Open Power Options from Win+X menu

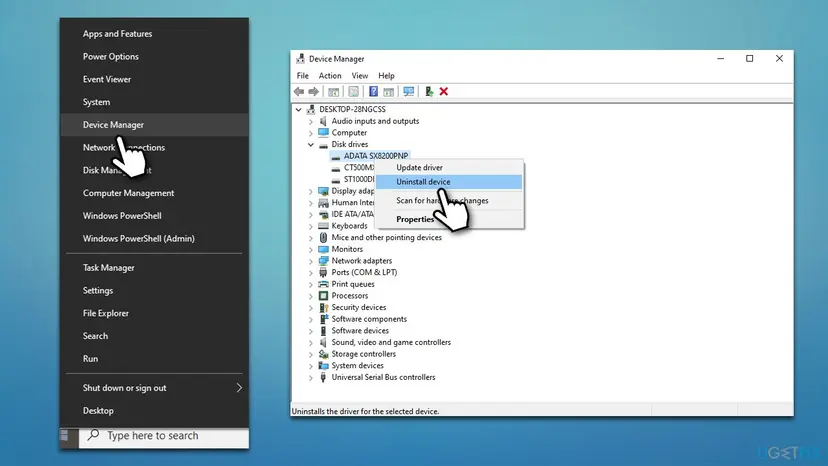154,57
